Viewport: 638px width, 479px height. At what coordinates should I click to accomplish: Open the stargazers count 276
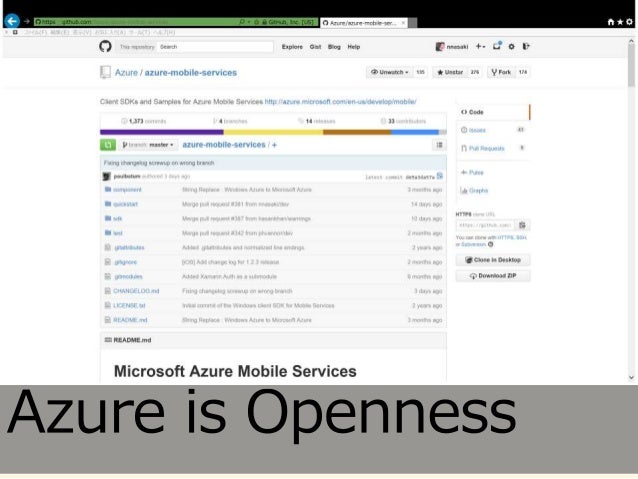[x=475, y=72]
